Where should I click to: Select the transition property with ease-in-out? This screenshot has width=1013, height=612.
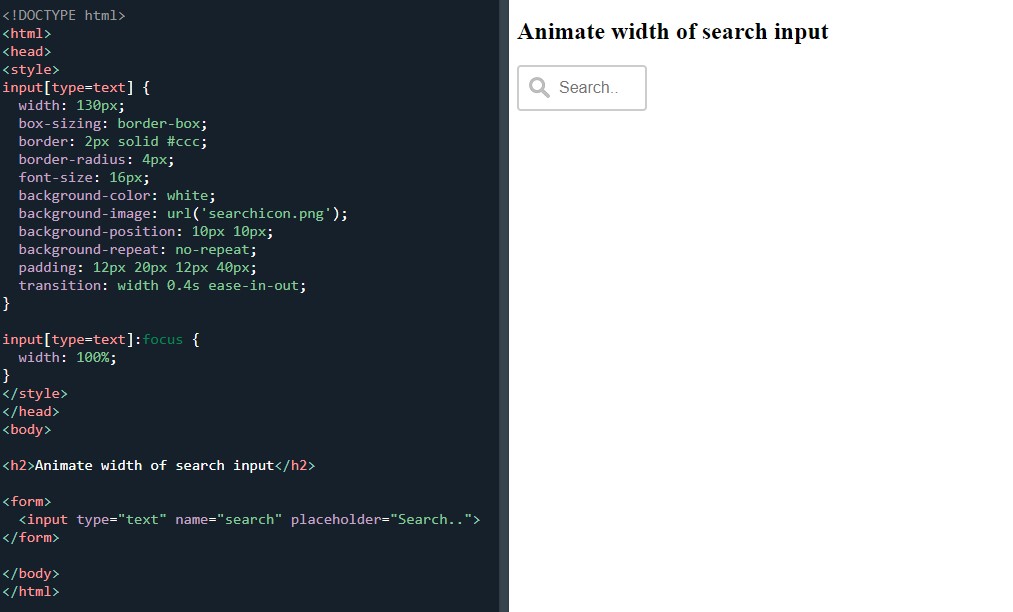click(x=165, y=285)
